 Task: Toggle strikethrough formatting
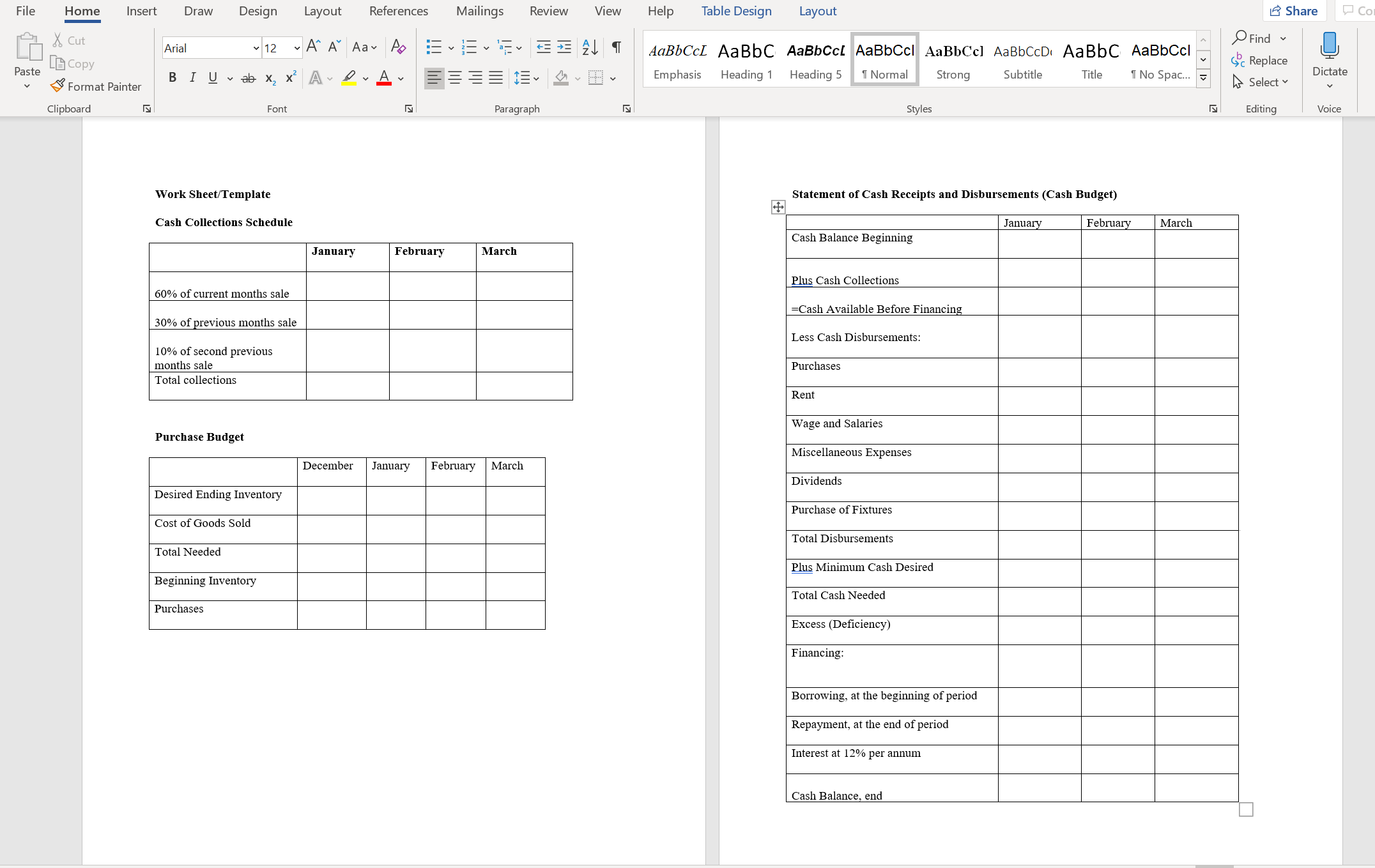(x=248, y=78)
